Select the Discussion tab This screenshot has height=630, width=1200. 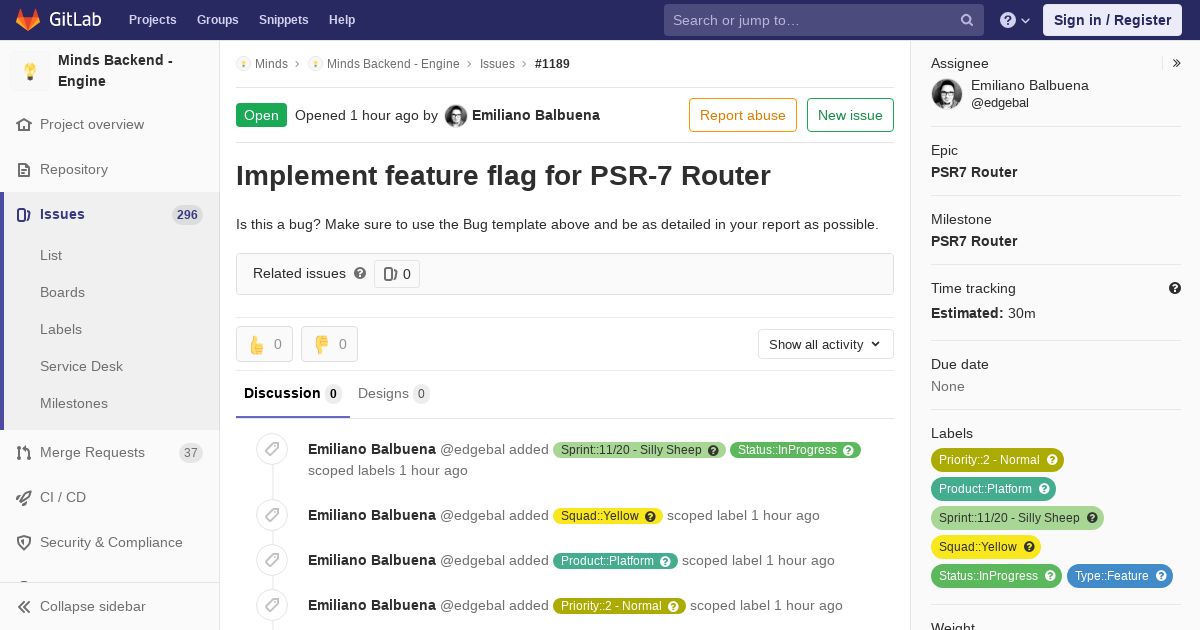tap(293, 393)
